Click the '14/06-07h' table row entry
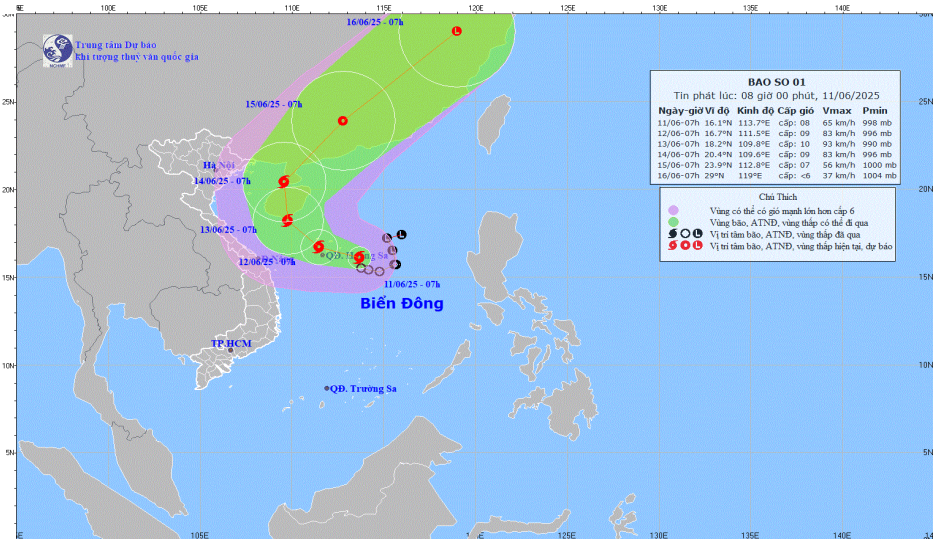Screen dimensions: 947x549 (x=678, y=154)
